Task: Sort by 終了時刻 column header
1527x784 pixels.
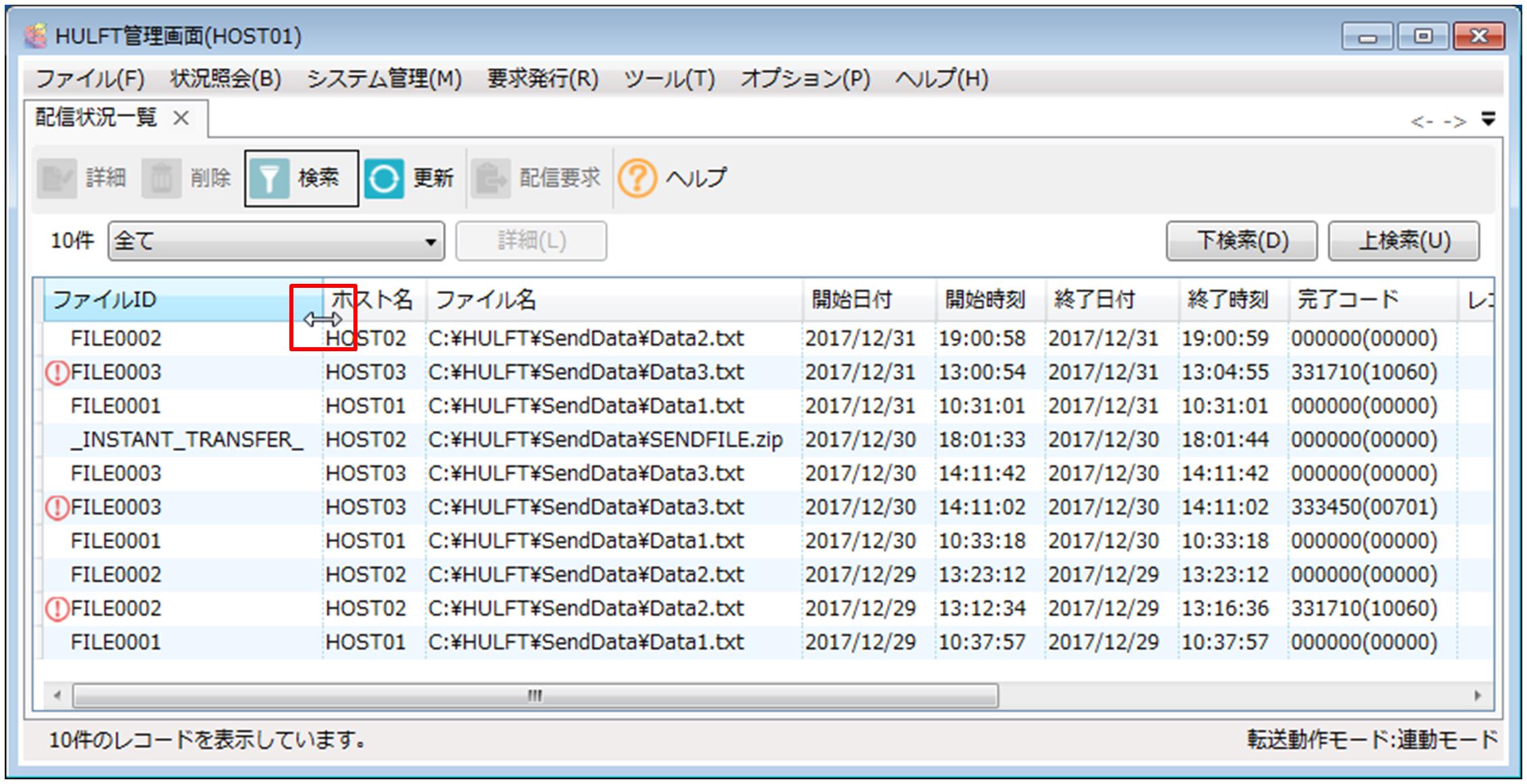Action: [x=1234, y=299]
